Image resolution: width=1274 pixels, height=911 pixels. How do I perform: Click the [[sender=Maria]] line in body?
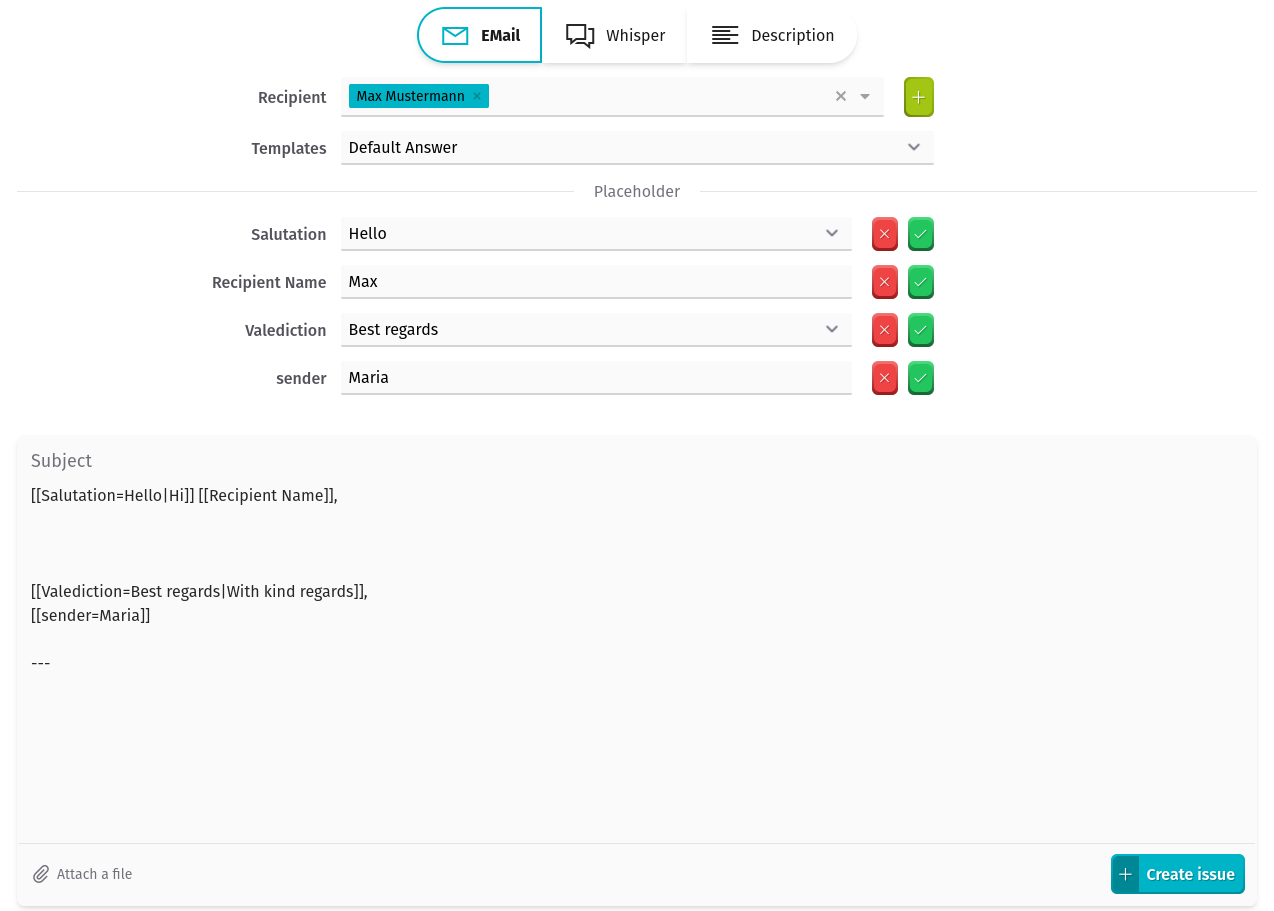(x=91, y=615)
